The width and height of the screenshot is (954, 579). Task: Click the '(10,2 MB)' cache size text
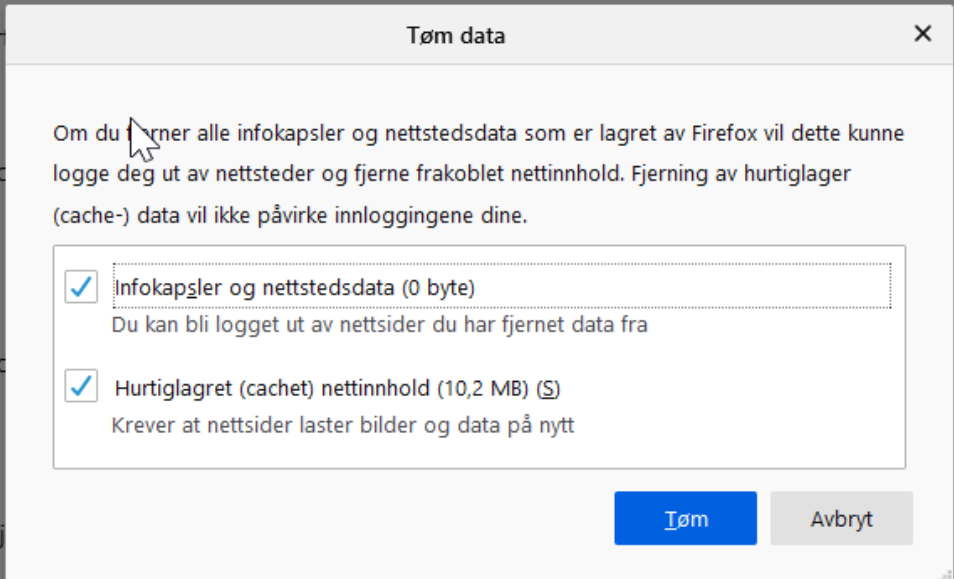(484, 388)
